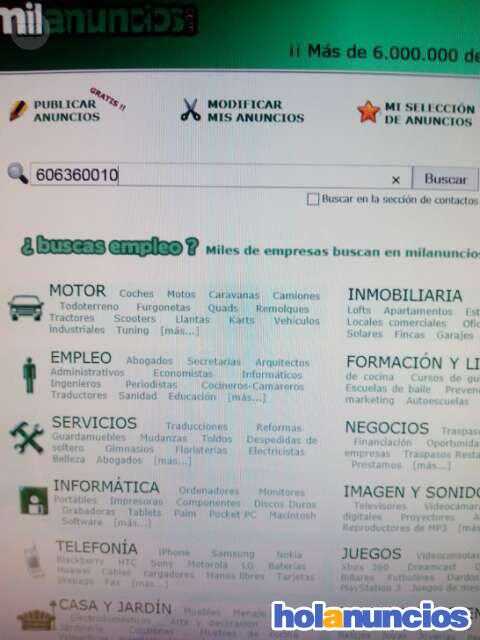The width and height of the screenshot is (480, 640).
Task: Open the Arquitectos link
Action: pyautogui.click(x=282, y=362)
